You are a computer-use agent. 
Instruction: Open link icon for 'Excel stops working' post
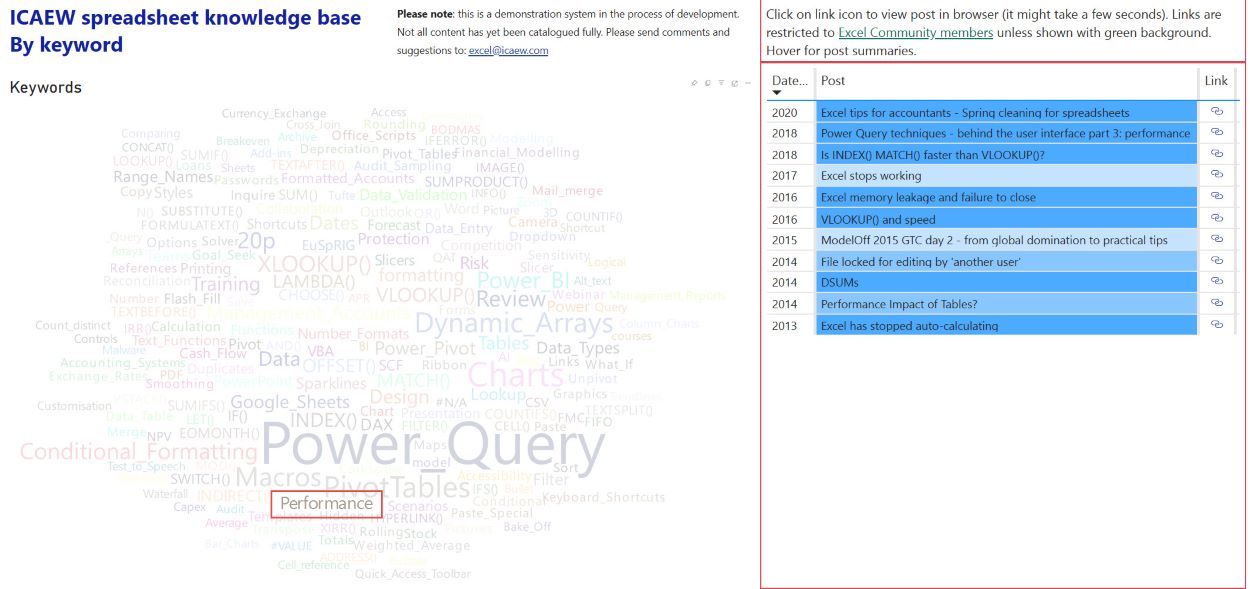tap(1216, 175)
